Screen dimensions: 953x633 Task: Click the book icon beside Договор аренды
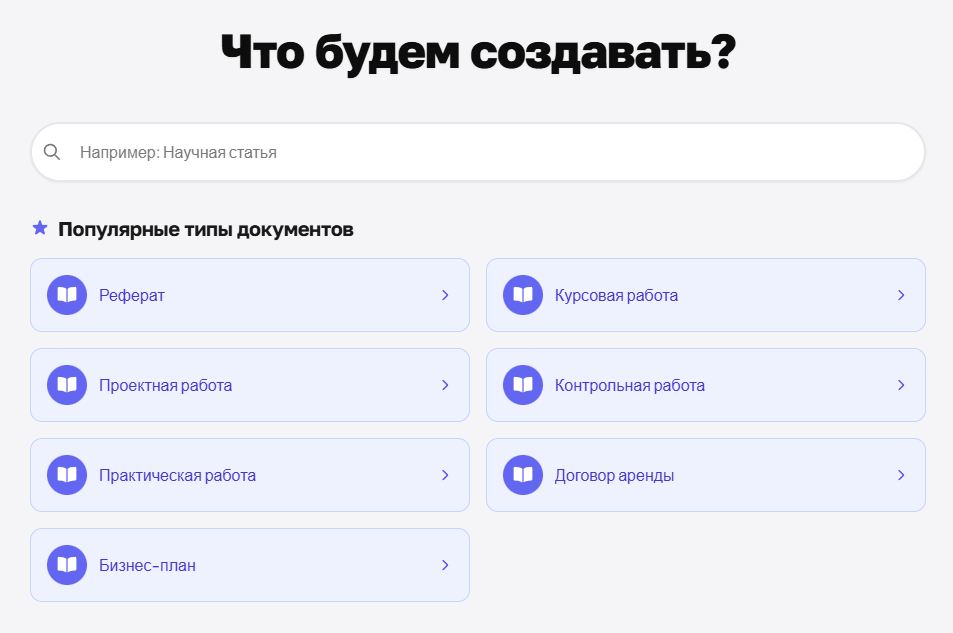coord(523,475)
